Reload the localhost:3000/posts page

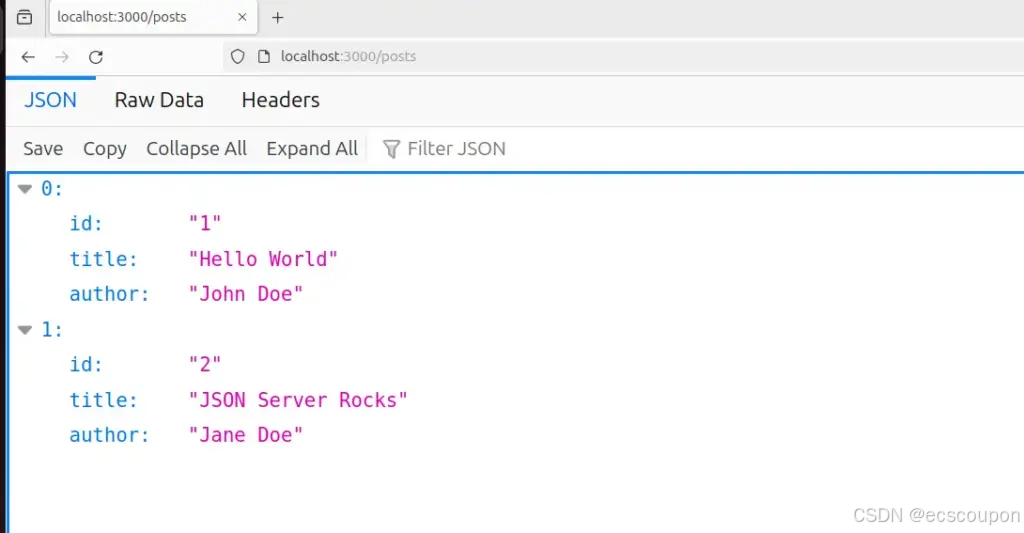[x=96, y=57]
